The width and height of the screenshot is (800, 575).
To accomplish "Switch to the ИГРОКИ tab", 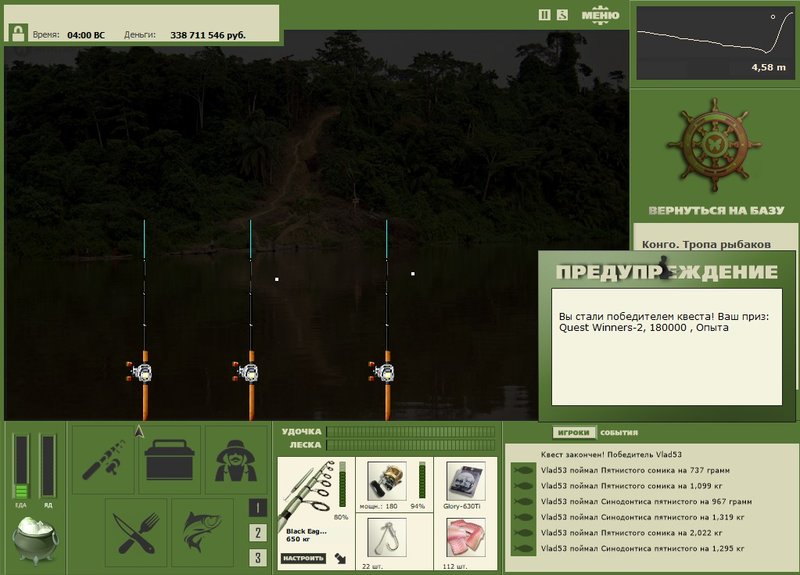I will click(573, 433).
